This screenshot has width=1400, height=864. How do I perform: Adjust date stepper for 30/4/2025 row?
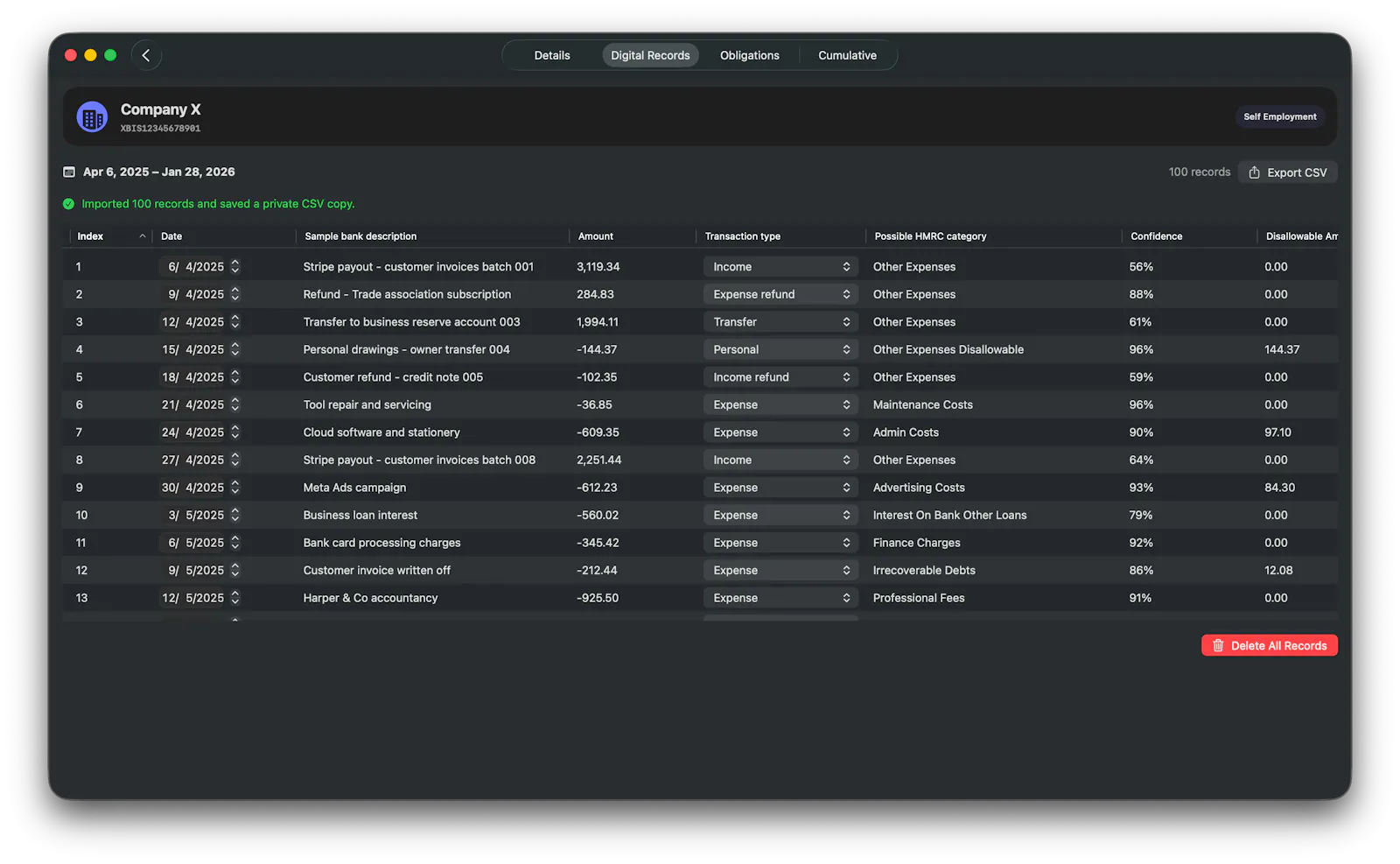tap(235, 487)
